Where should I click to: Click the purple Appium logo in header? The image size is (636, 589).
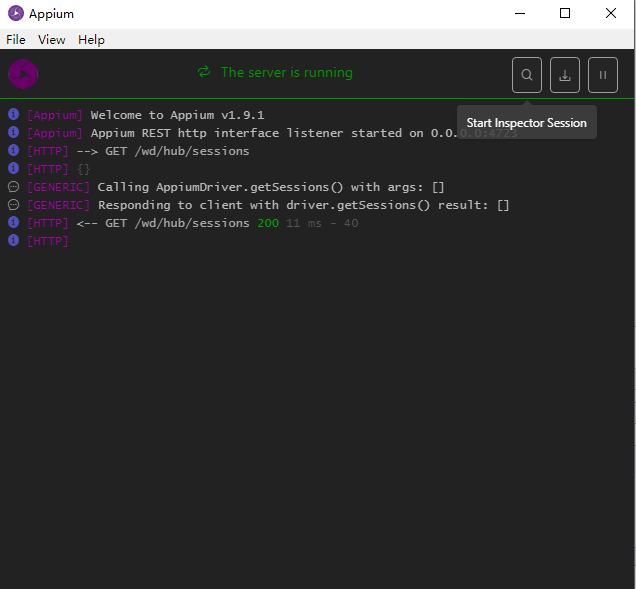(23, 74)
